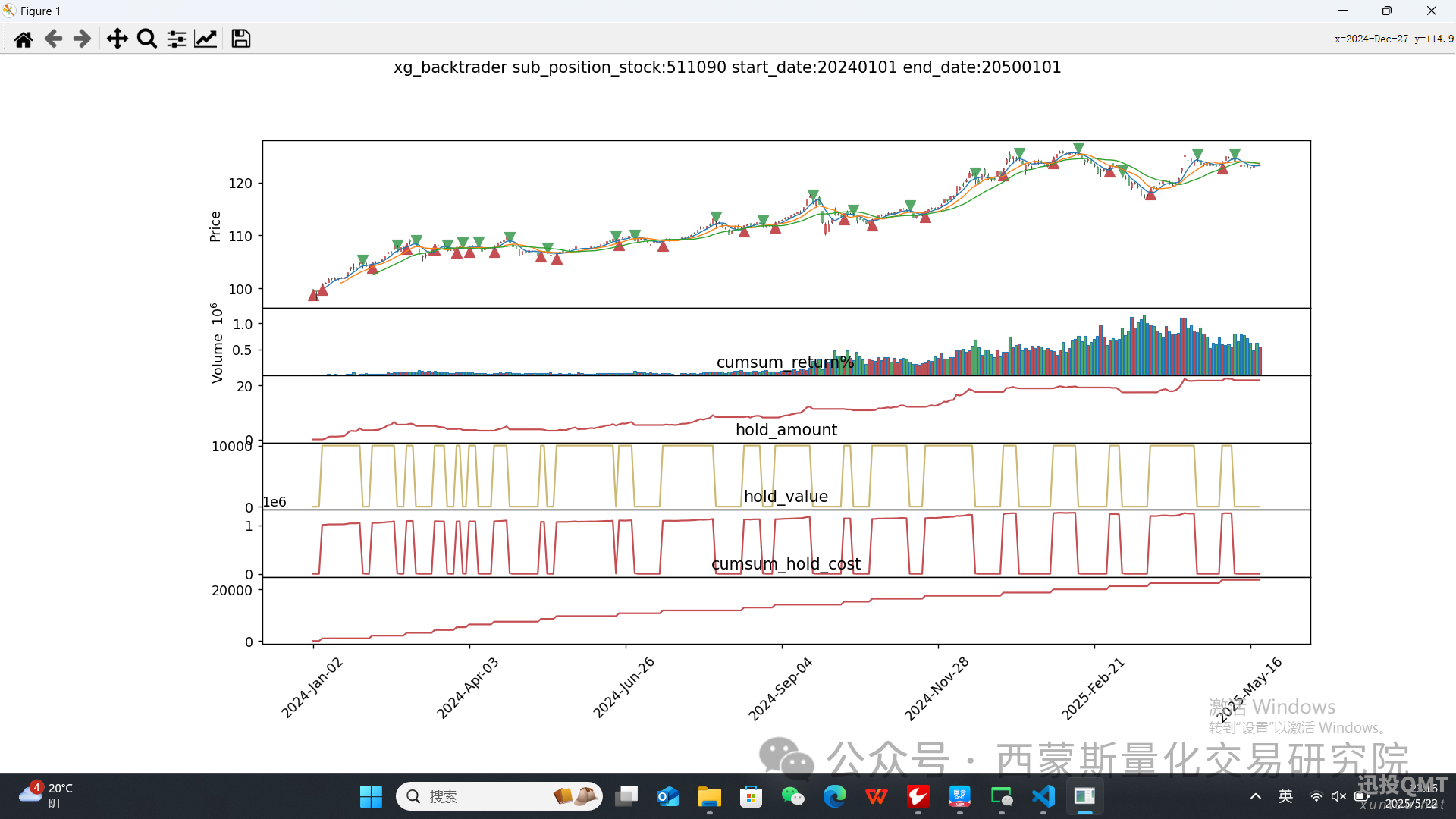This screenshot has height=819, width=1456.
Task: Open the blue QMT app icon on taskbar
Action: (960, 796)
